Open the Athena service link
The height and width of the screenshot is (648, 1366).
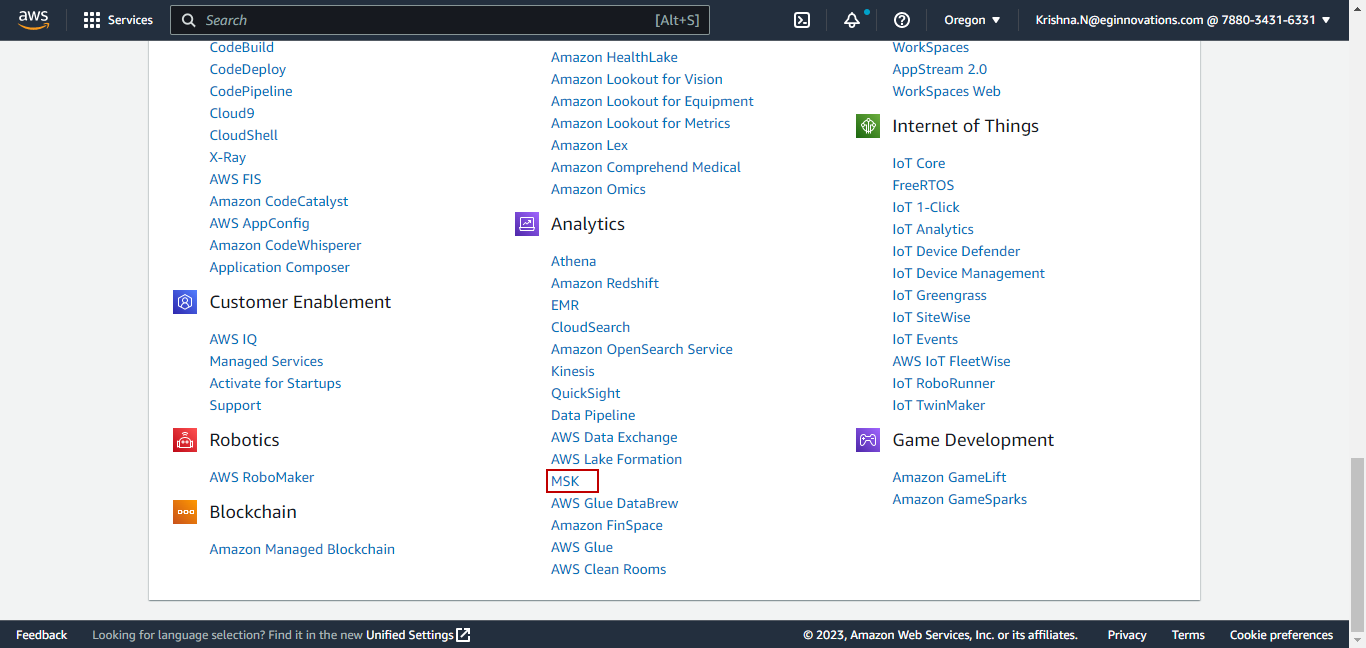pos(573,261)
